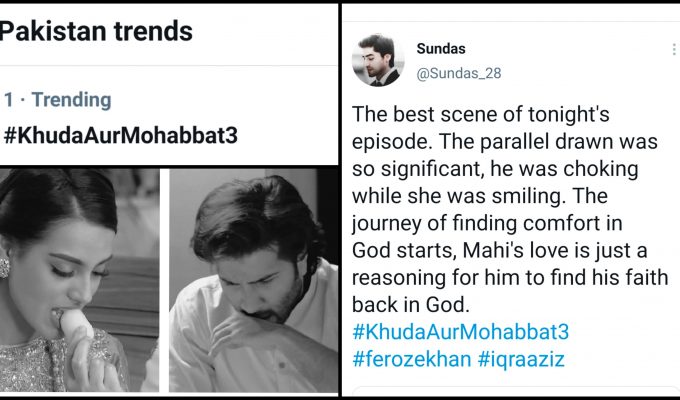680x400 pixels.
Task: Open Sundas's profile picture avatar
Action: click(378, 60)
